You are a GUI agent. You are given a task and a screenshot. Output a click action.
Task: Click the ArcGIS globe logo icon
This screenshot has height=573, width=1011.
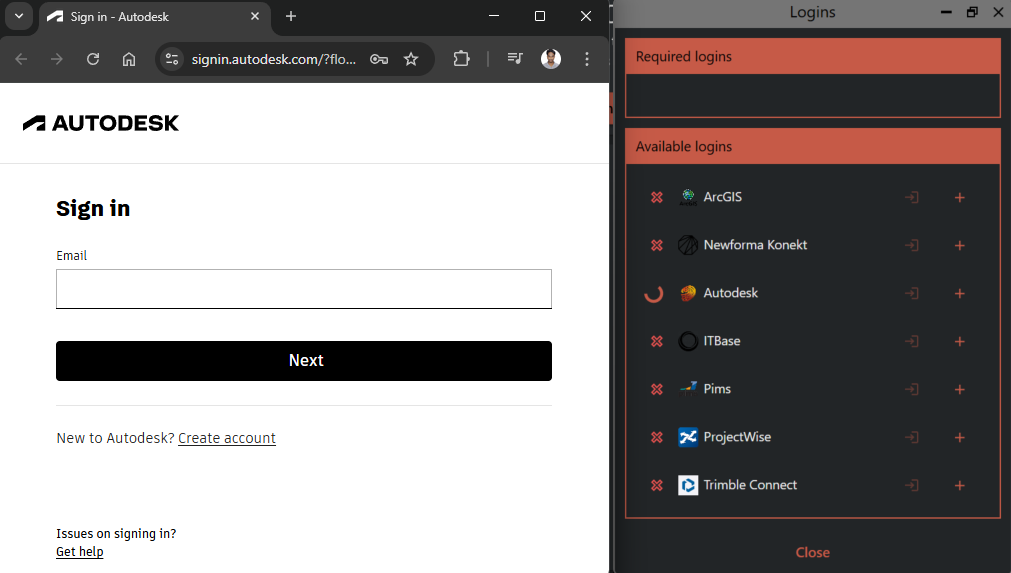tap(688, 197)
